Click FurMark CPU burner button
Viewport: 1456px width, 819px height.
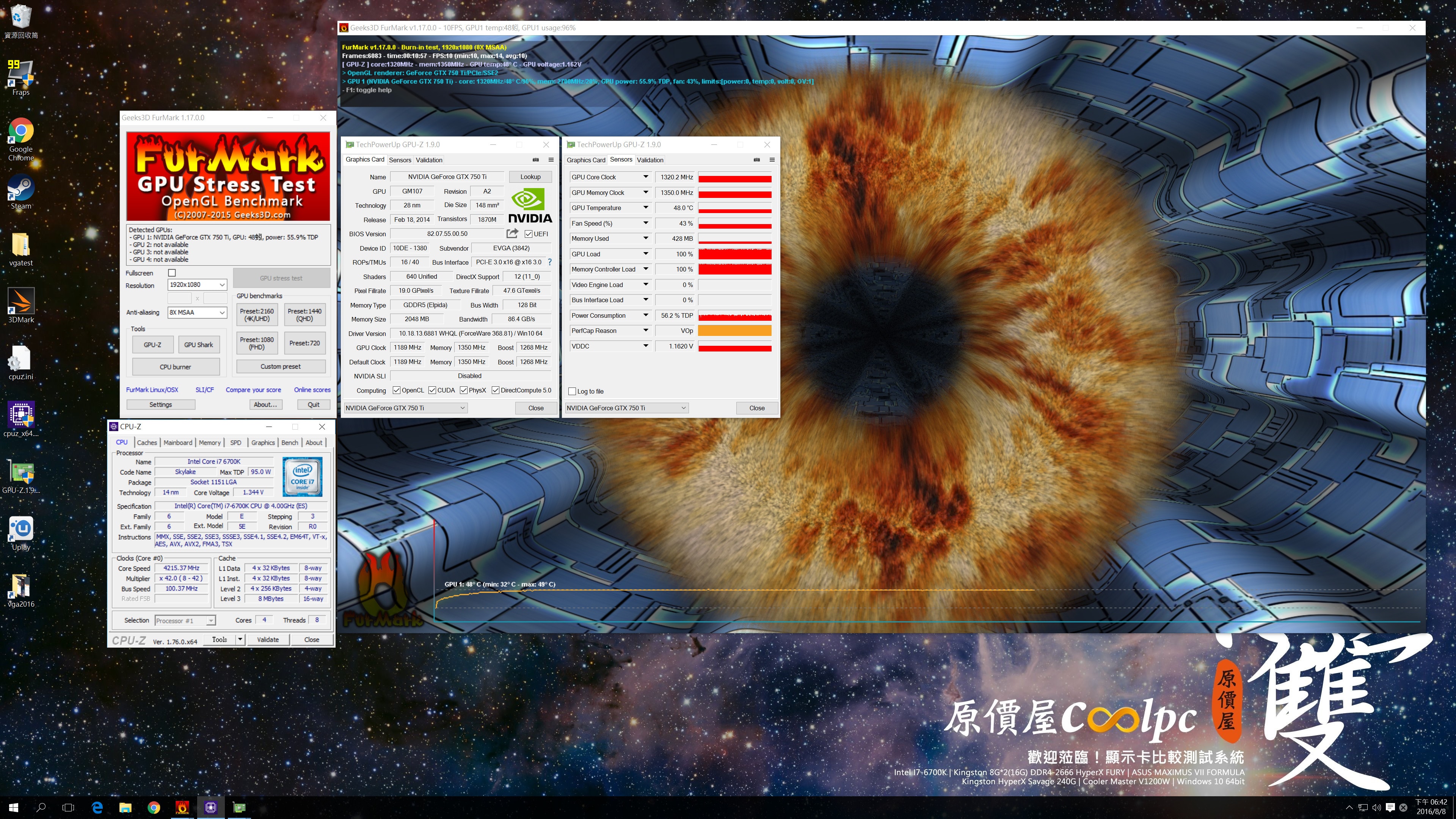click(176, 367)
